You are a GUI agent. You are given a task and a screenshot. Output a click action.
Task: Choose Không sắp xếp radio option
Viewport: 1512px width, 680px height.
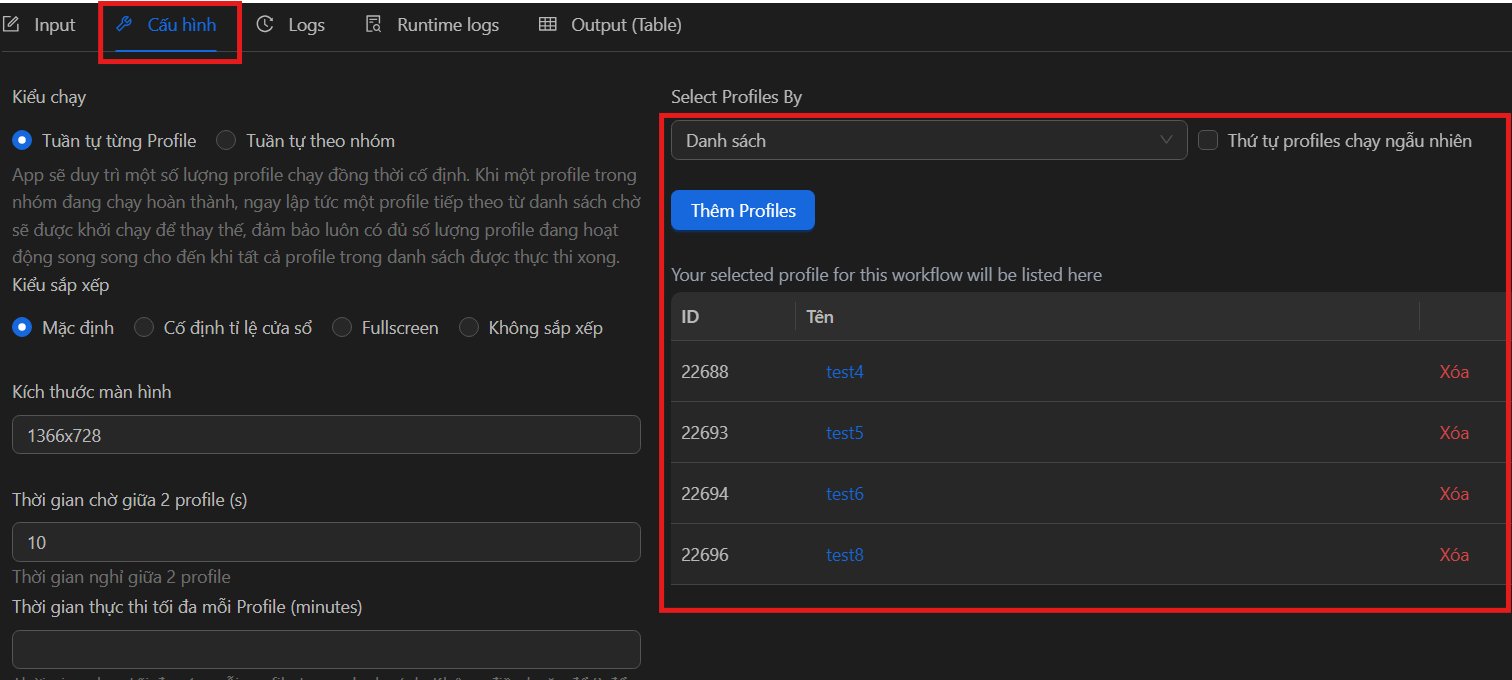pos(469,328)
